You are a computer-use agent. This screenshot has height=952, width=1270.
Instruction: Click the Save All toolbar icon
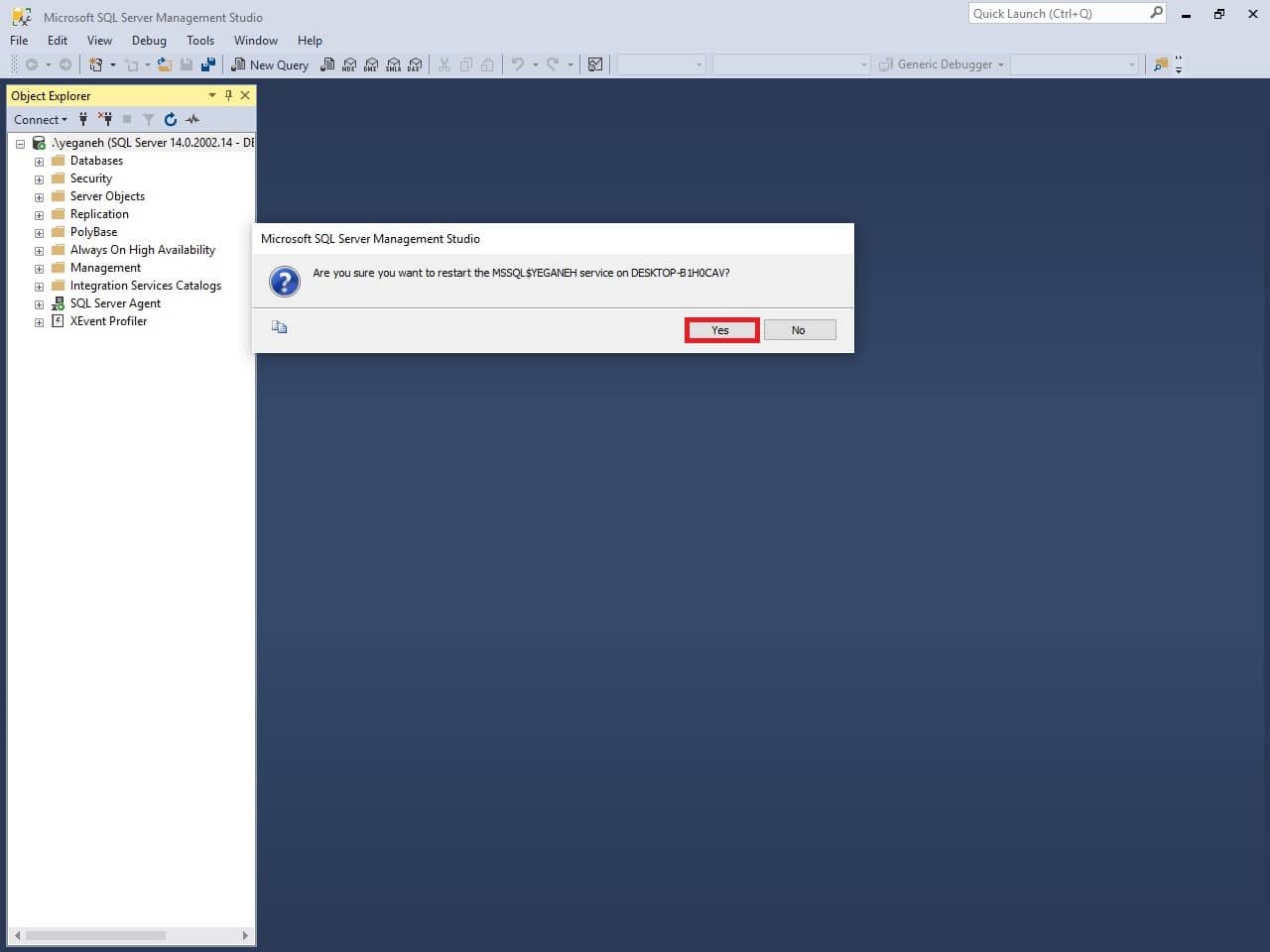pos(208,64)
